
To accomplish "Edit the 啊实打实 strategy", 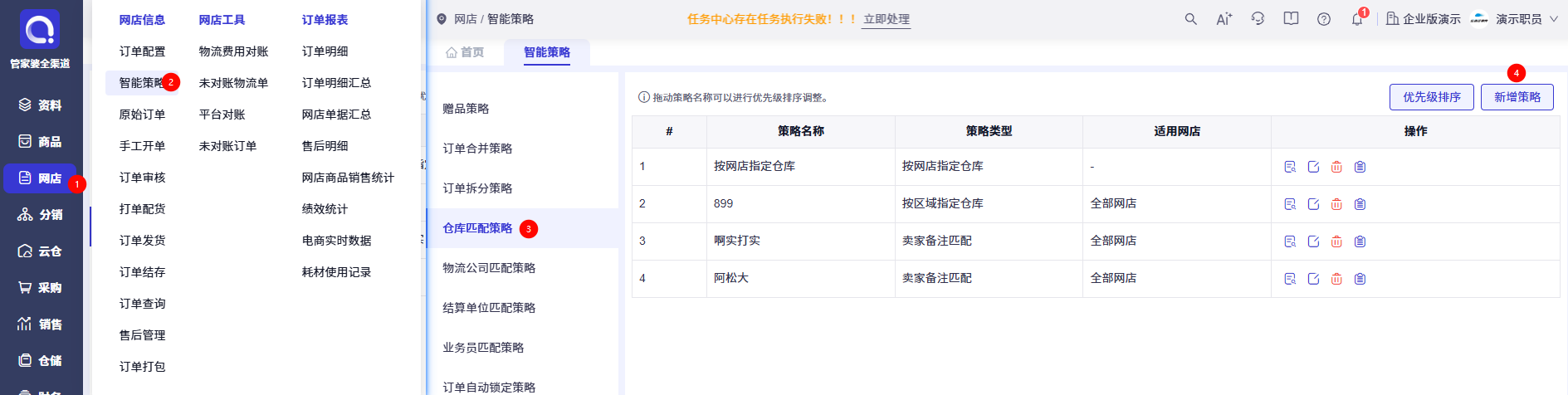I will tap(1313, 241).
